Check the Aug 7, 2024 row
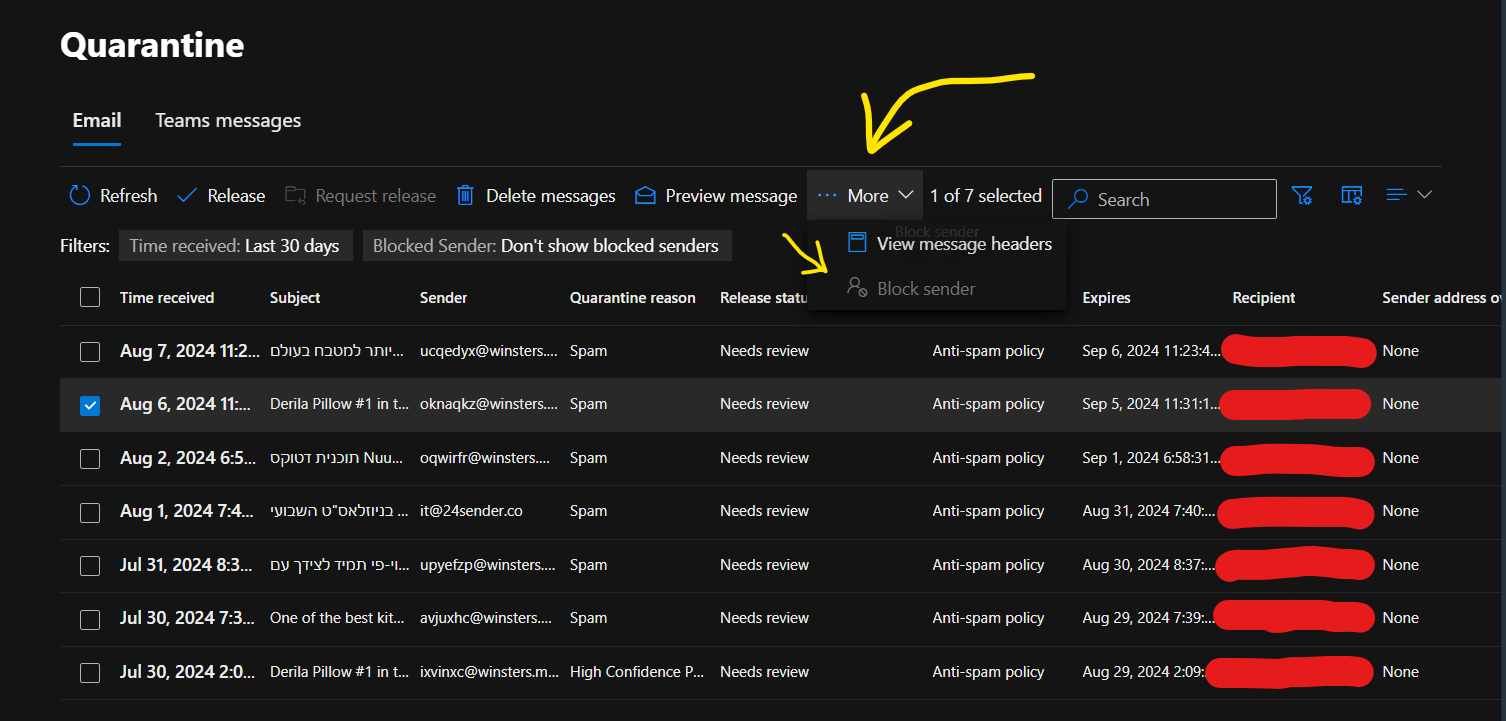 tap(90, 351)
